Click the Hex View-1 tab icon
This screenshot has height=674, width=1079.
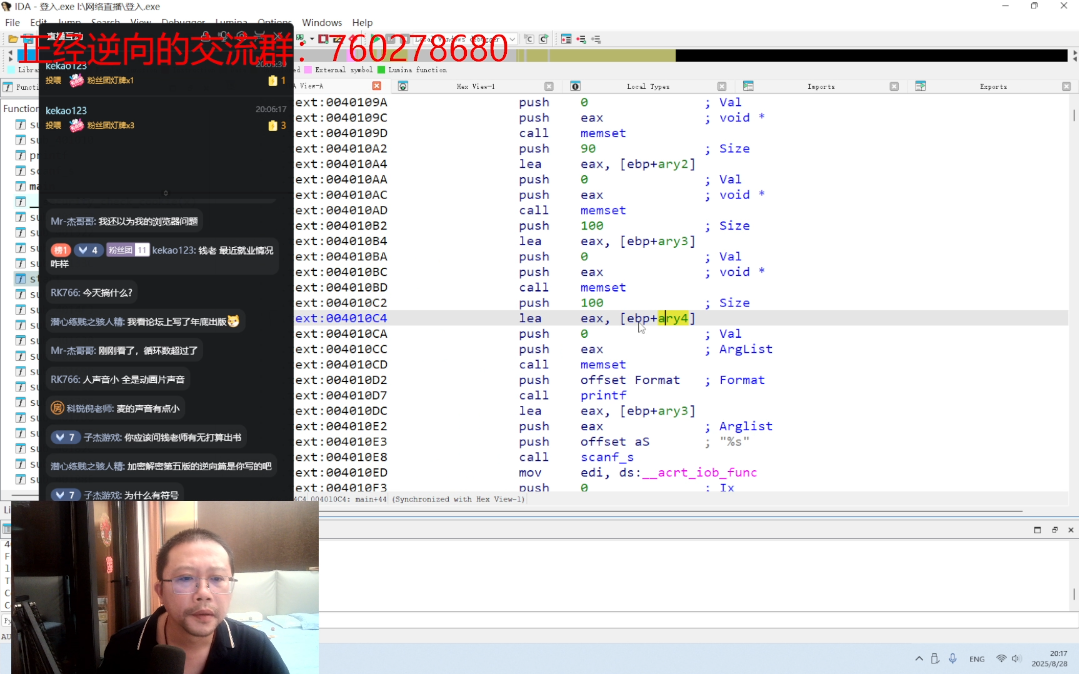pos(403,87)
